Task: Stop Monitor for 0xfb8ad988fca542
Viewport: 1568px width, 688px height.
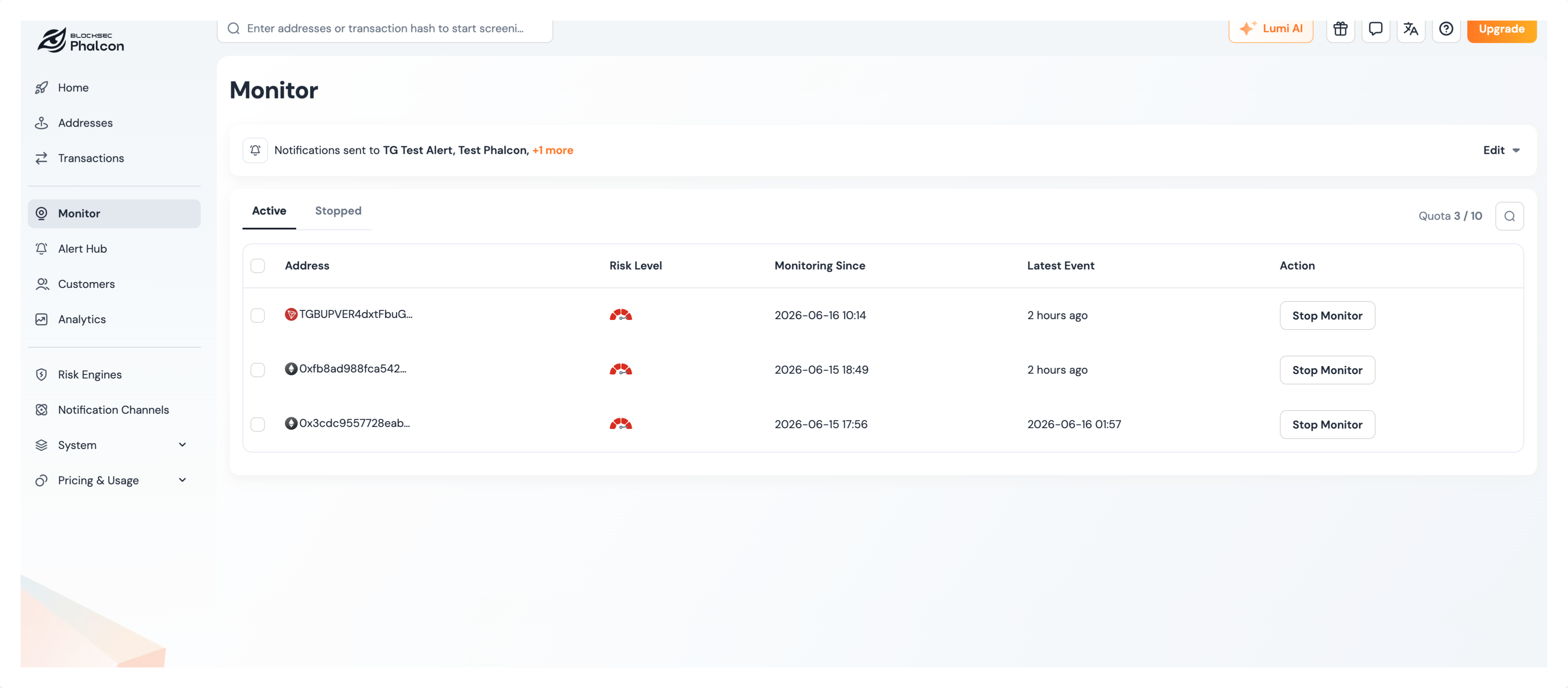Action: tap(1327, 370)
